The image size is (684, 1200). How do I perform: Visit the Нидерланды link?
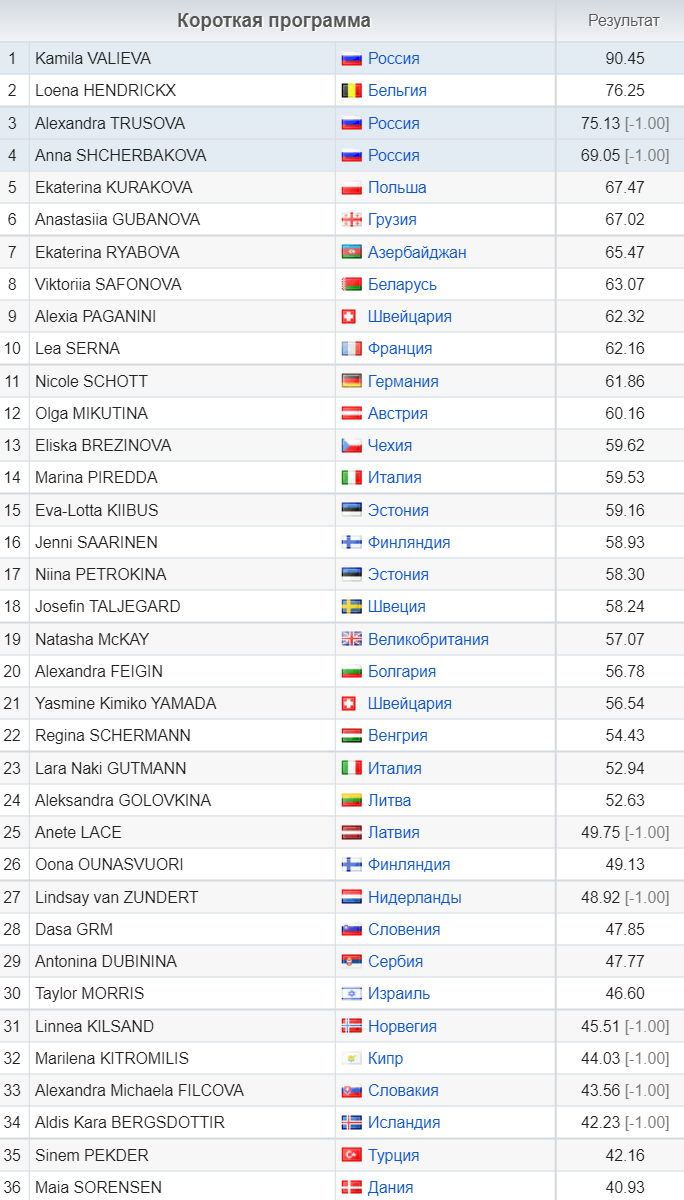(x=414, y=897)
